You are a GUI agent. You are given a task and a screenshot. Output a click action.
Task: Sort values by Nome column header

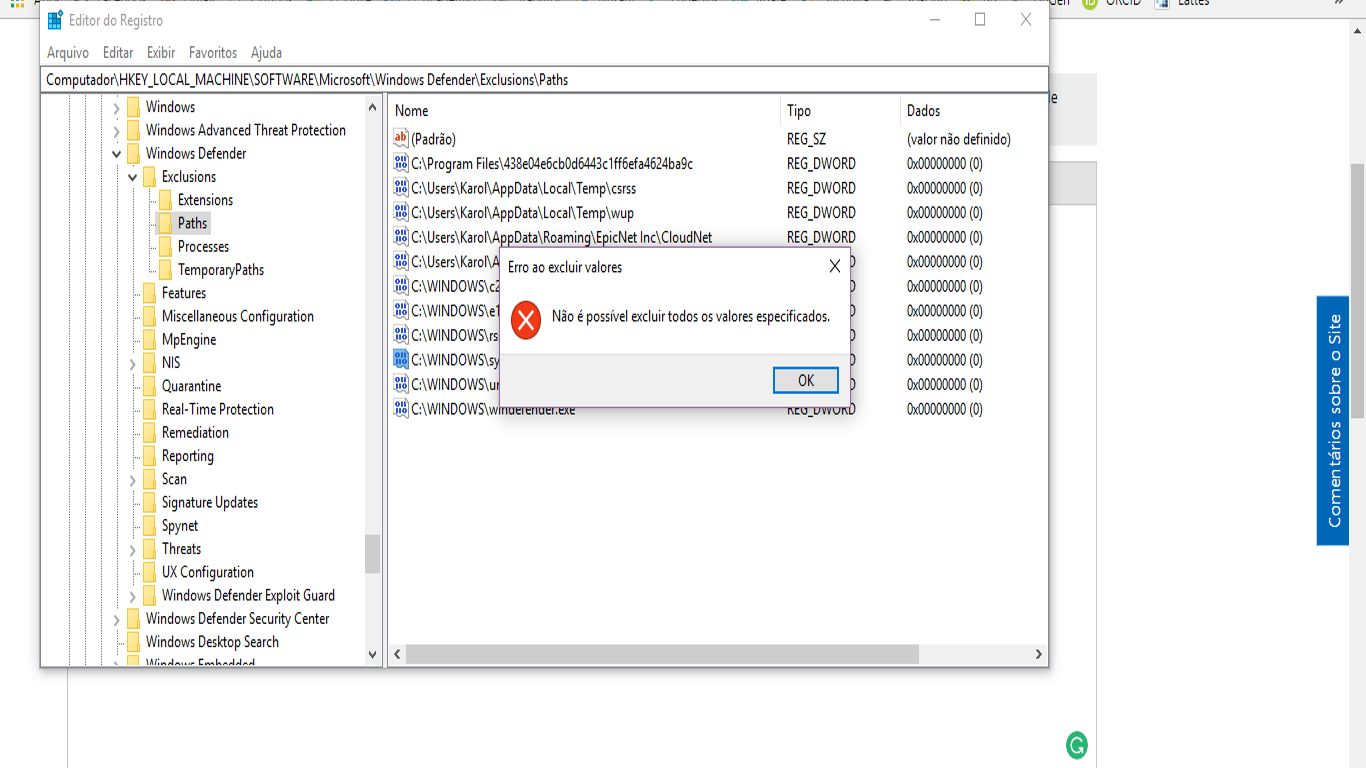coord(584,111)
